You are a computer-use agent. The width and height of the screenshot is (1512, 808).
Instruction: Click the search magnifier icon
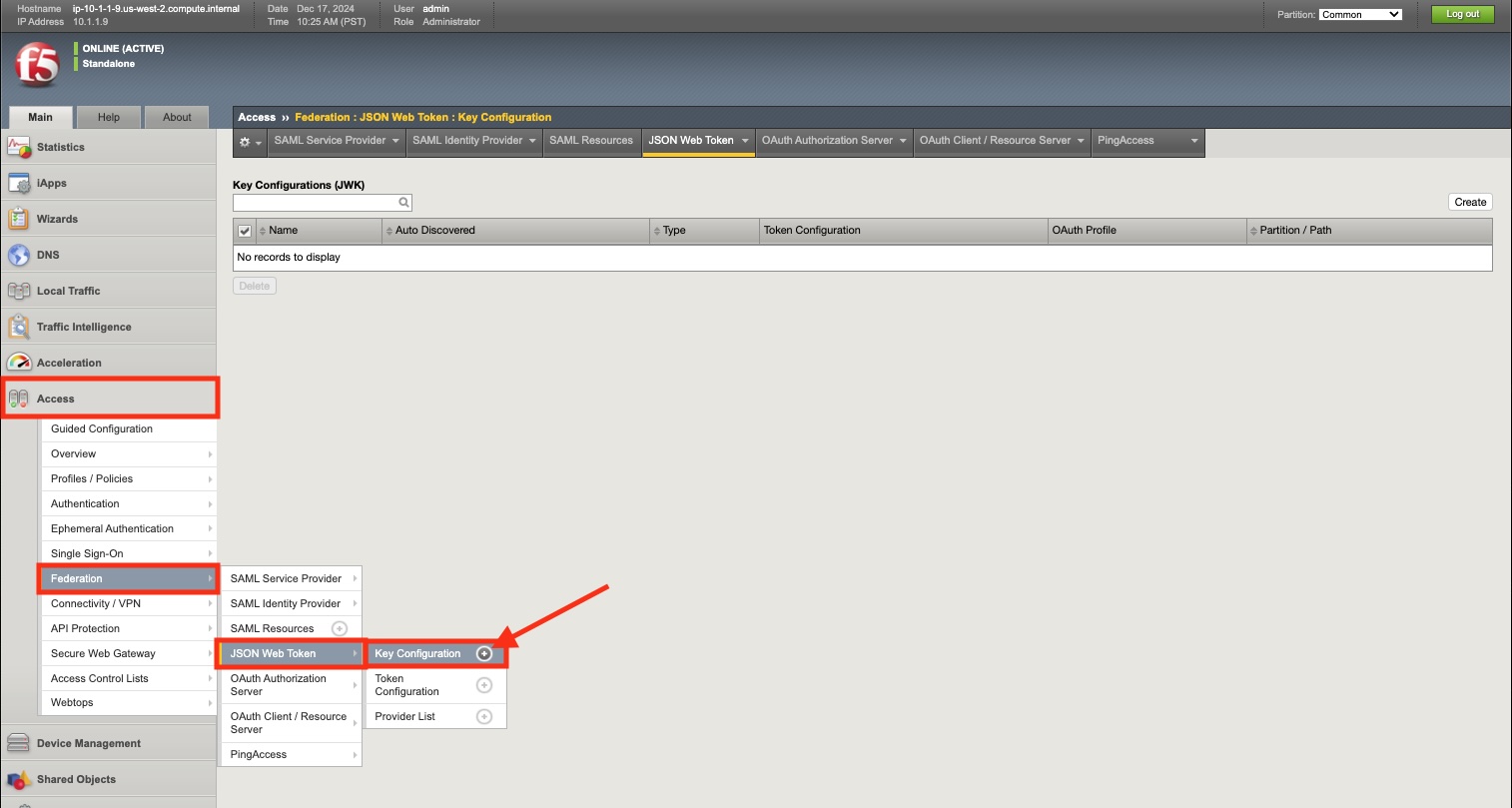coord(404,202)
